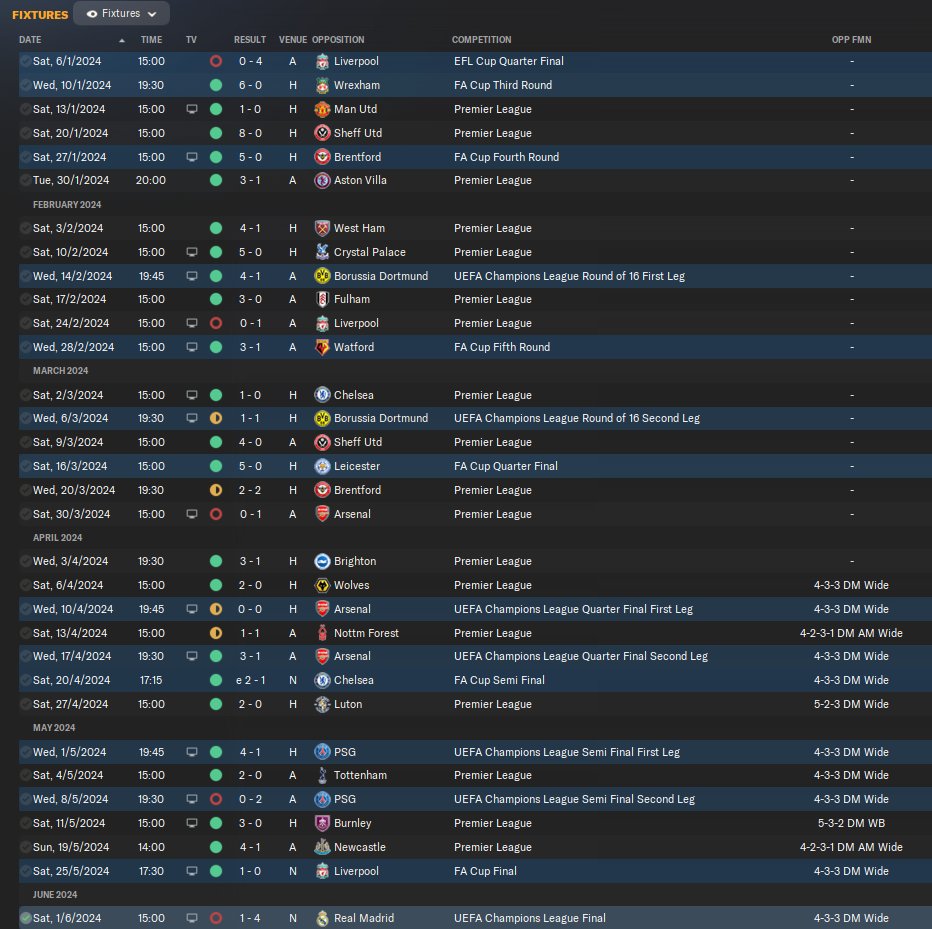
Task: Click the Liverpool crest in EFL Cup Quarter Final row
Action: [322, 61]
